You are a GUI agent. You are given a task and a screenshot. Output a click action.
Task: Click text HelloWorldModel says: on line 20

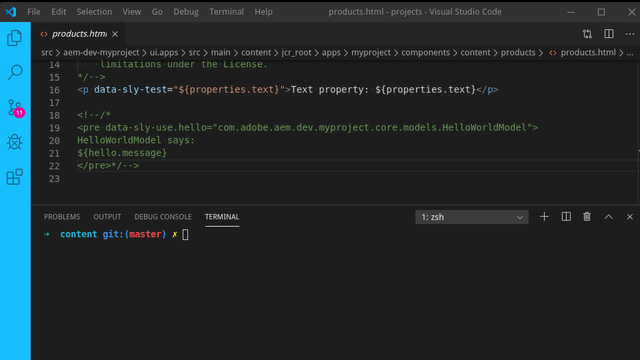136,140
